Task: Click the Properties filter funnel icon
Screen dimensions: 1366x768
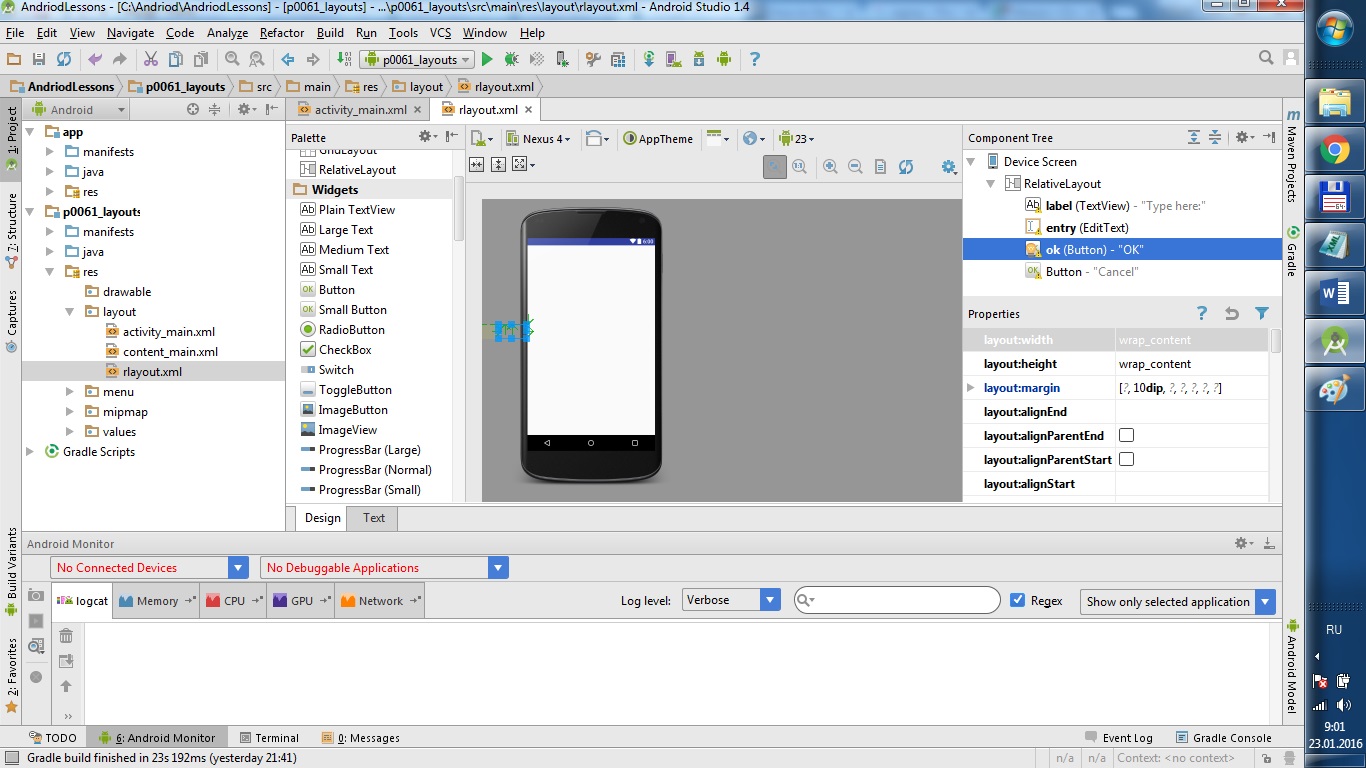Action: point(1262,313)
